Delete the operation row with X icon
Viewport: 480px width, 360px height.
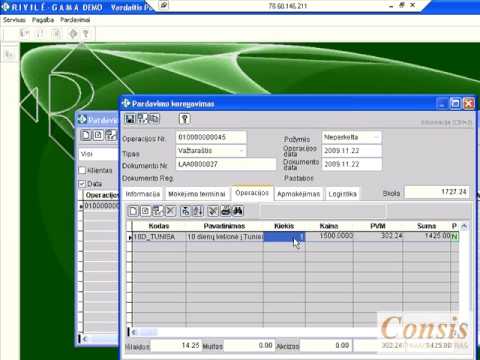click(170, 211)
